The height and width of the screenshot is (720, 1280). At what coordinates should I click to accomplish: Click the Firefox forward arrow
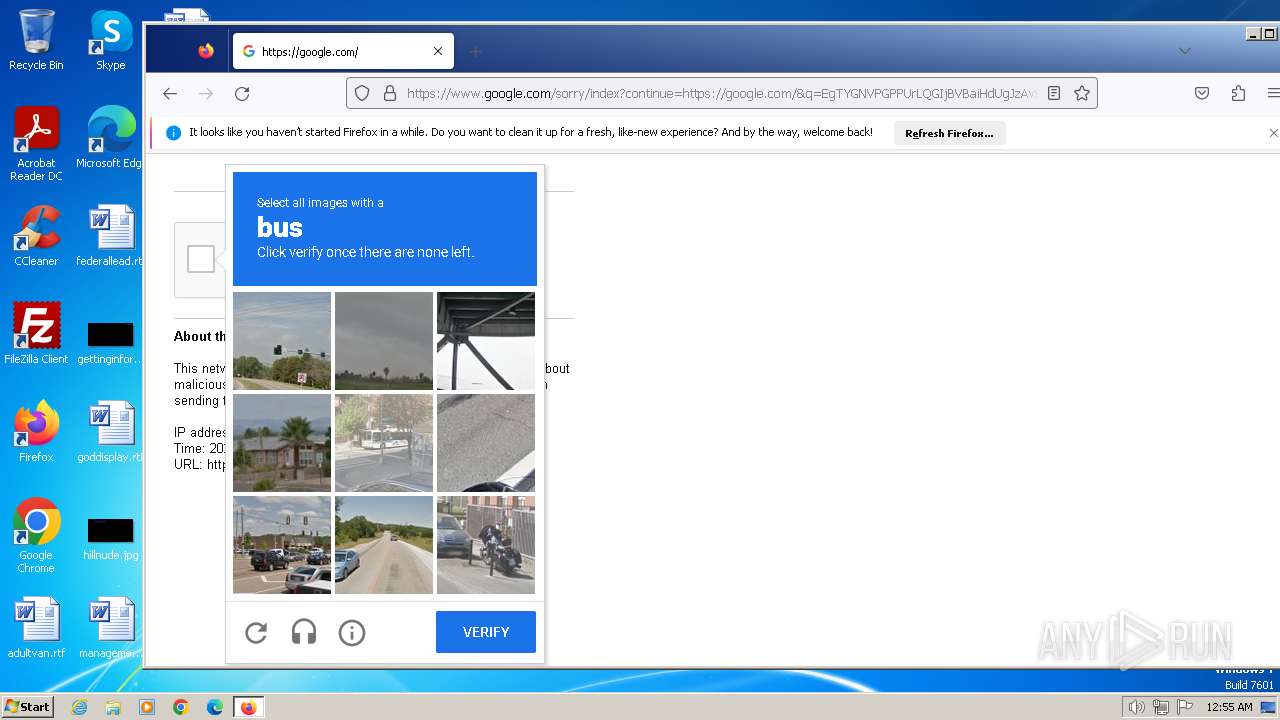[x=206, y=93]
